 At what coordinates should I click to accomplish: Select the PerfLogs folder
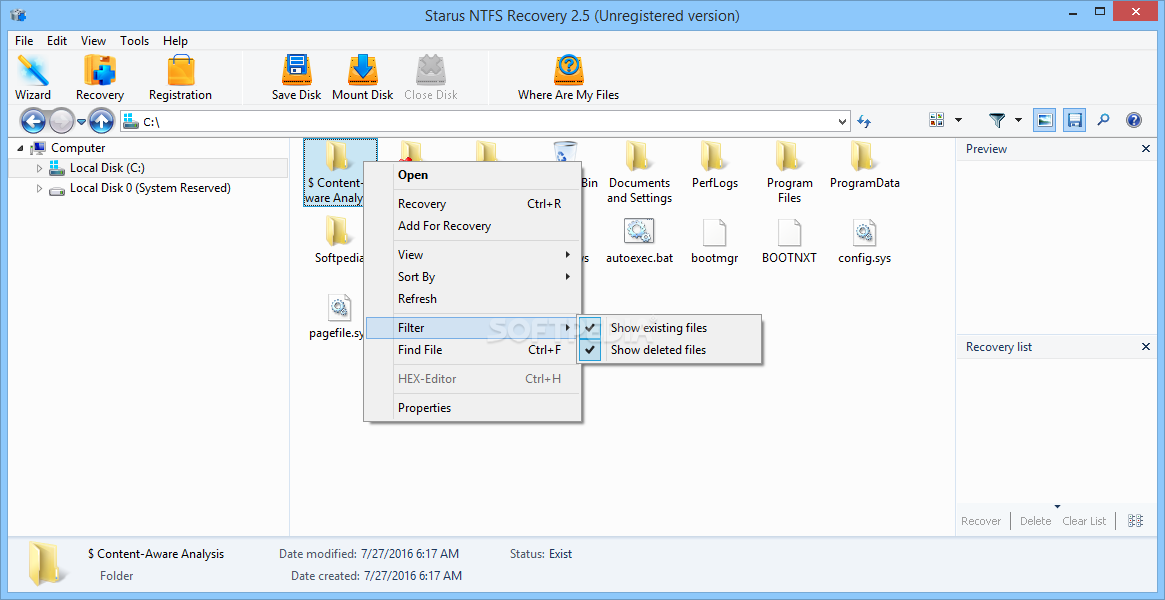click(714, 166)
